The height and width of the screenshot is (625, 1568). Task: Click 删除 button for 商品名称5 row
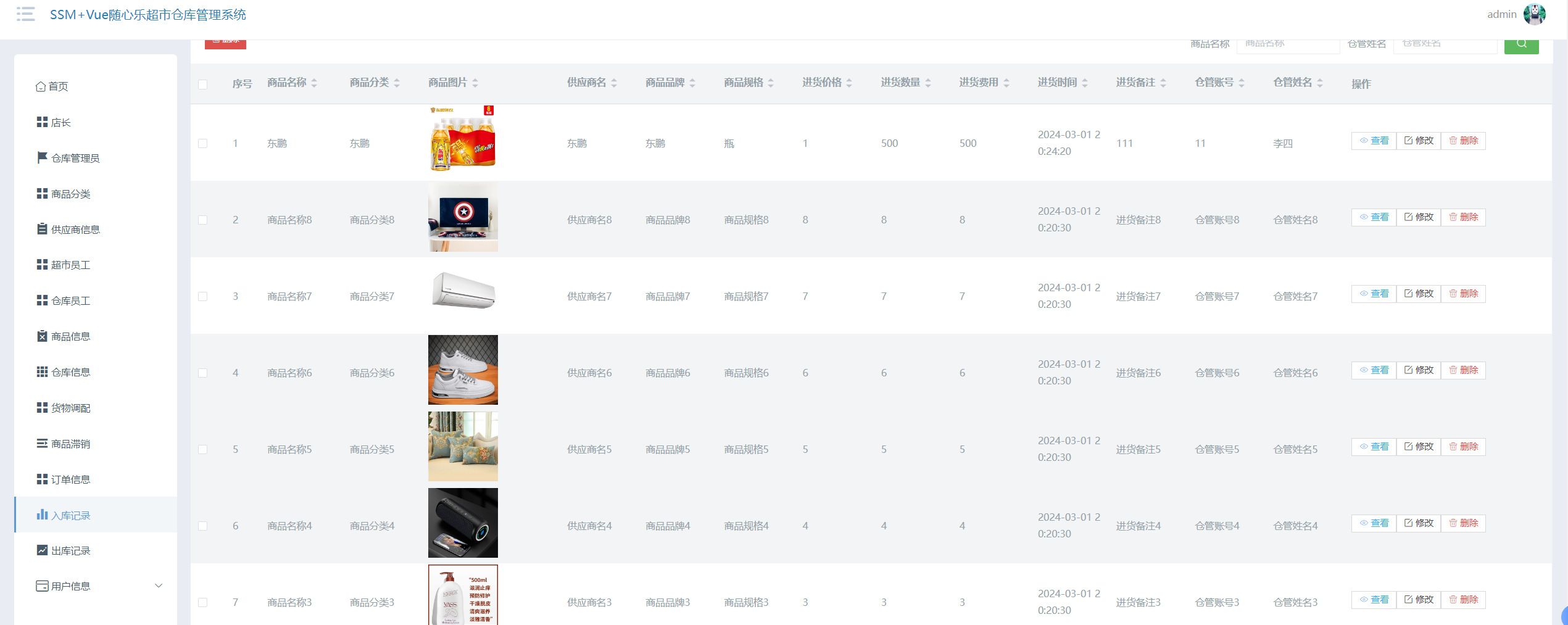1463,447
